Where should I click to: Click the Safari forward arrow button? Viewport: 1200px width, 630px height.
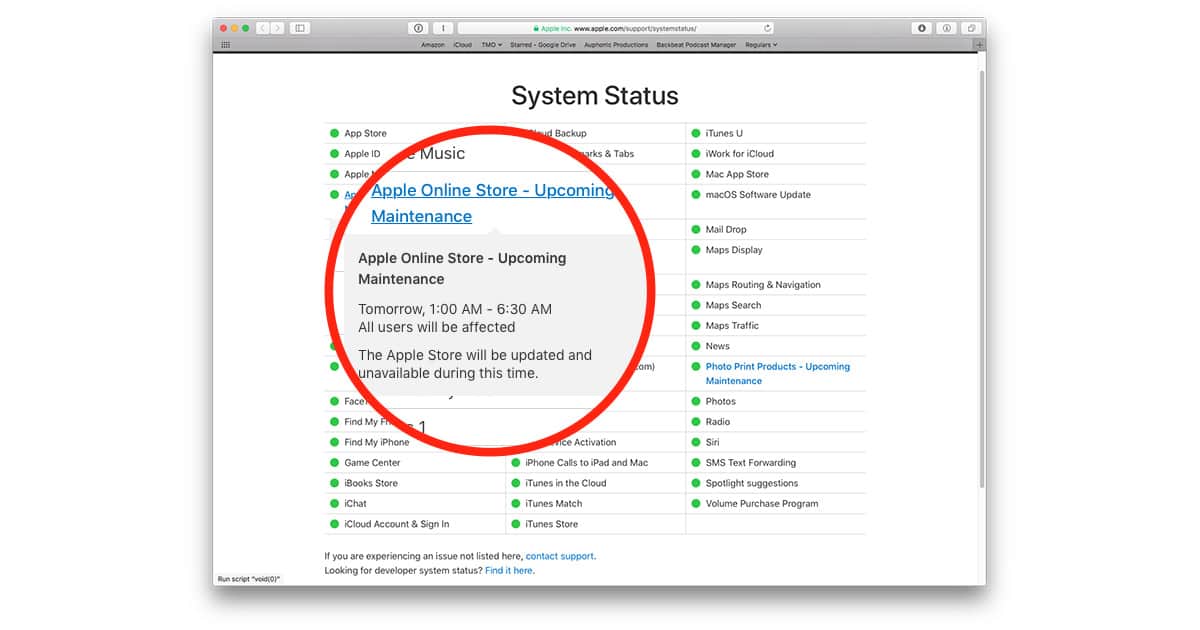tap(277, 28)
